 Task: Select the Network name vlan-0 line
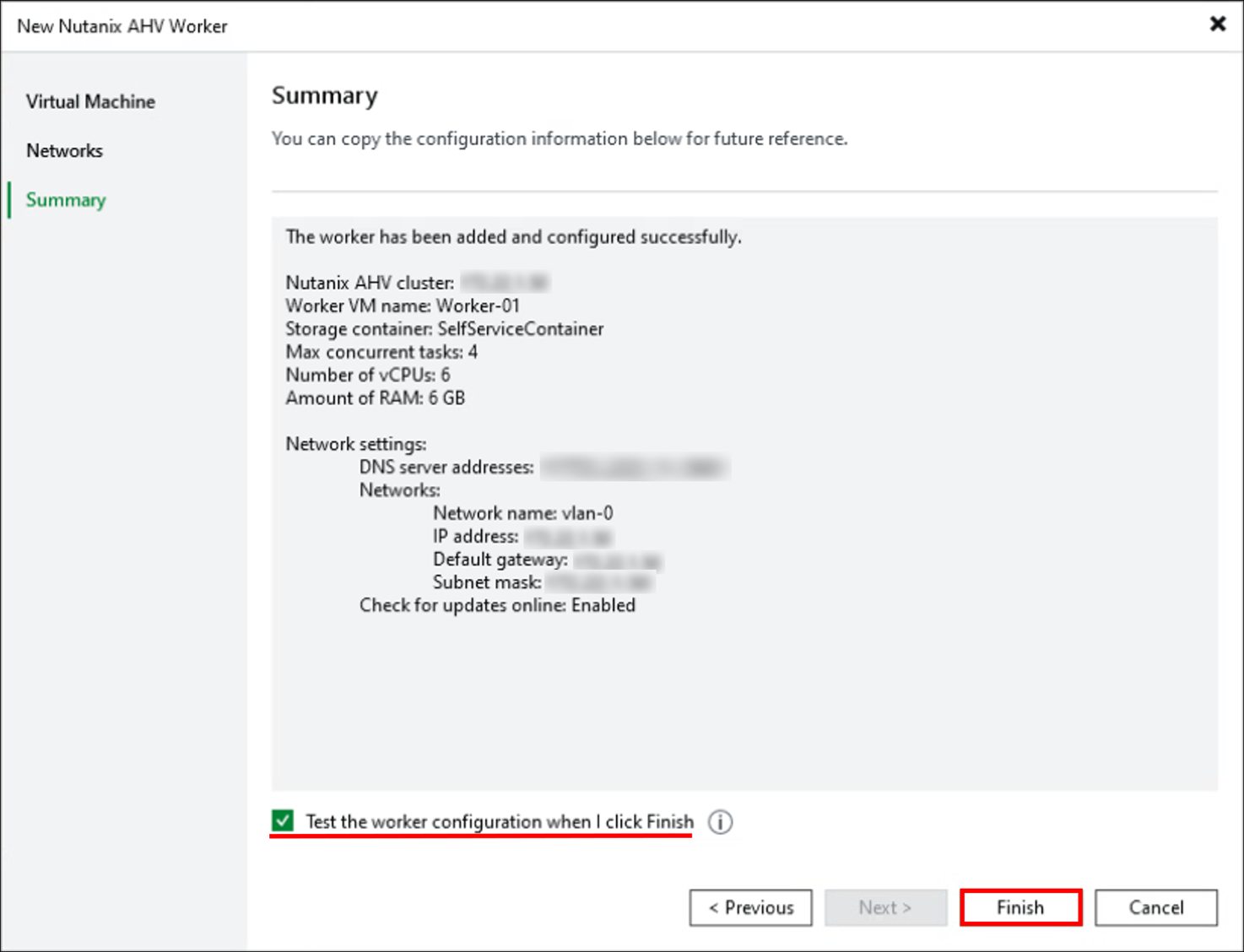coord(523,513)
